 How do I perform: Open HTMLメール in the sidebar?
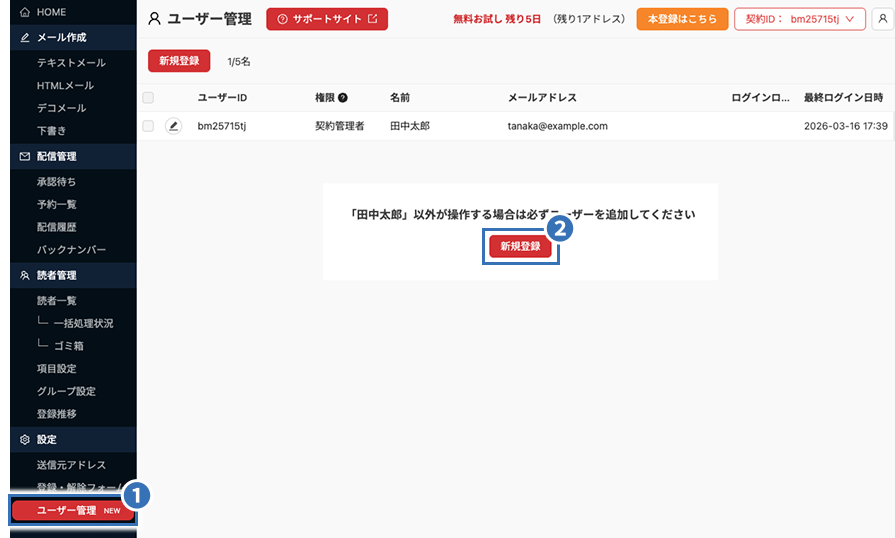[65, 86]
